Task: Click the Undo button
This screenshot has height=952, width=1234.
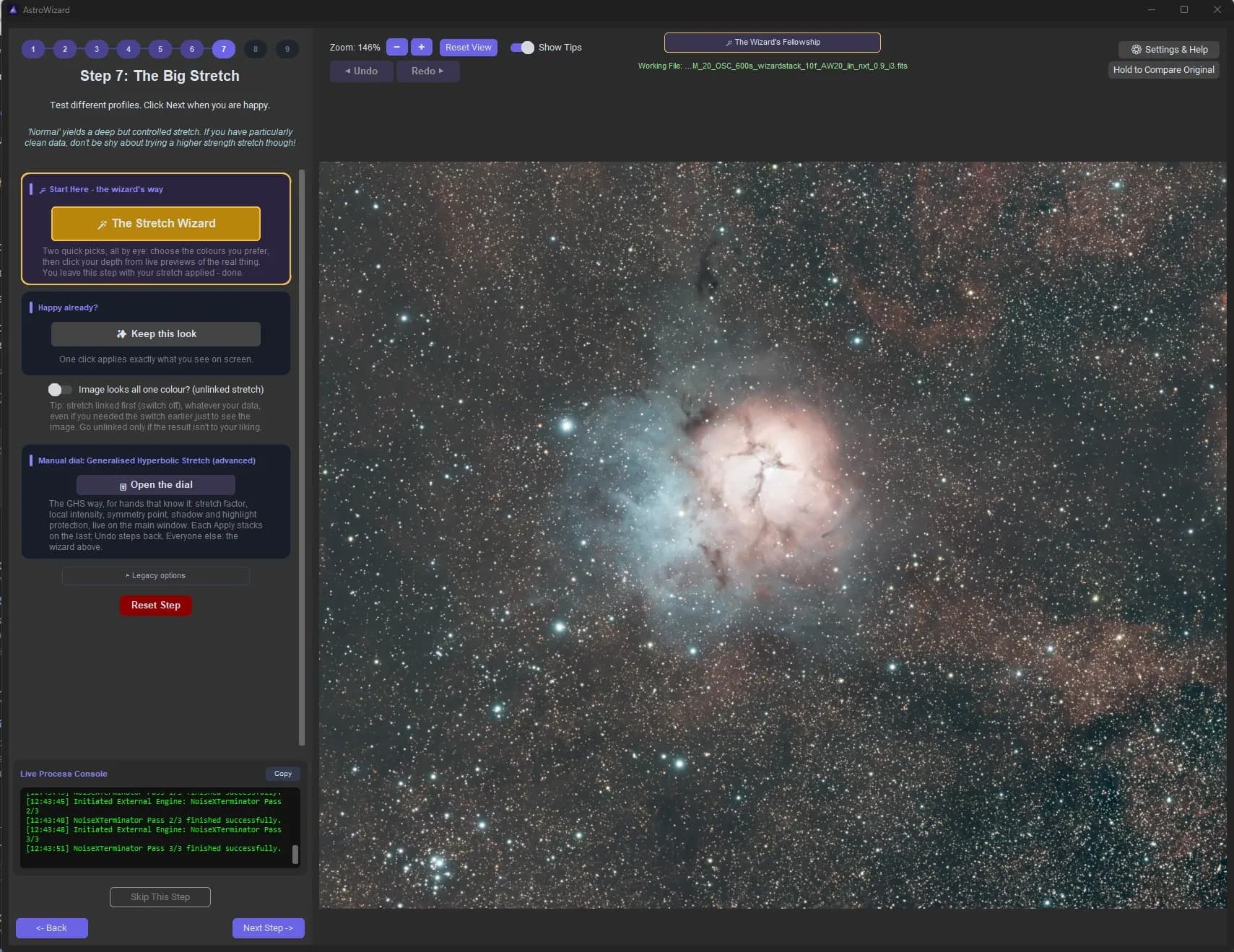Action: pos(362,71)
